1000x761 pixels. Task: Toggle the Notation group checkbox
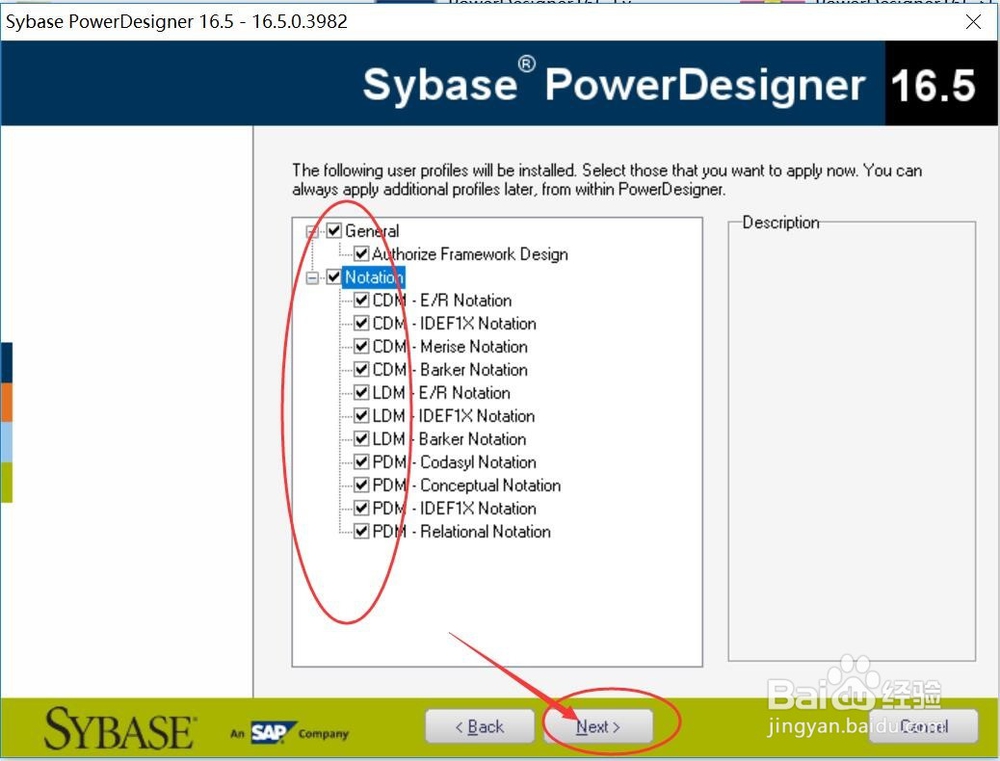point(334,277)
